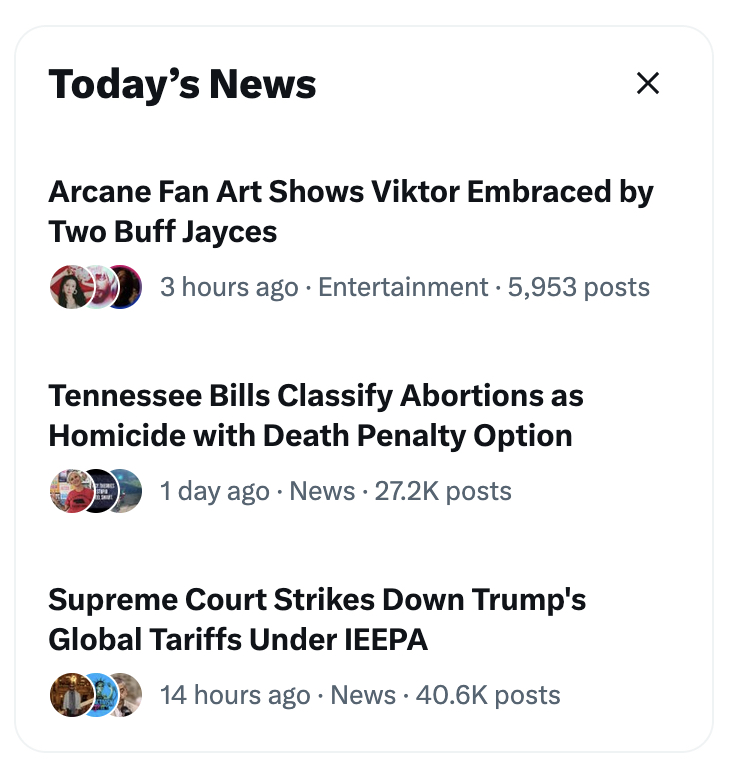Click the 40.6K posts count
This screenshot has height=768, width=736.
(x=488, y=696)
